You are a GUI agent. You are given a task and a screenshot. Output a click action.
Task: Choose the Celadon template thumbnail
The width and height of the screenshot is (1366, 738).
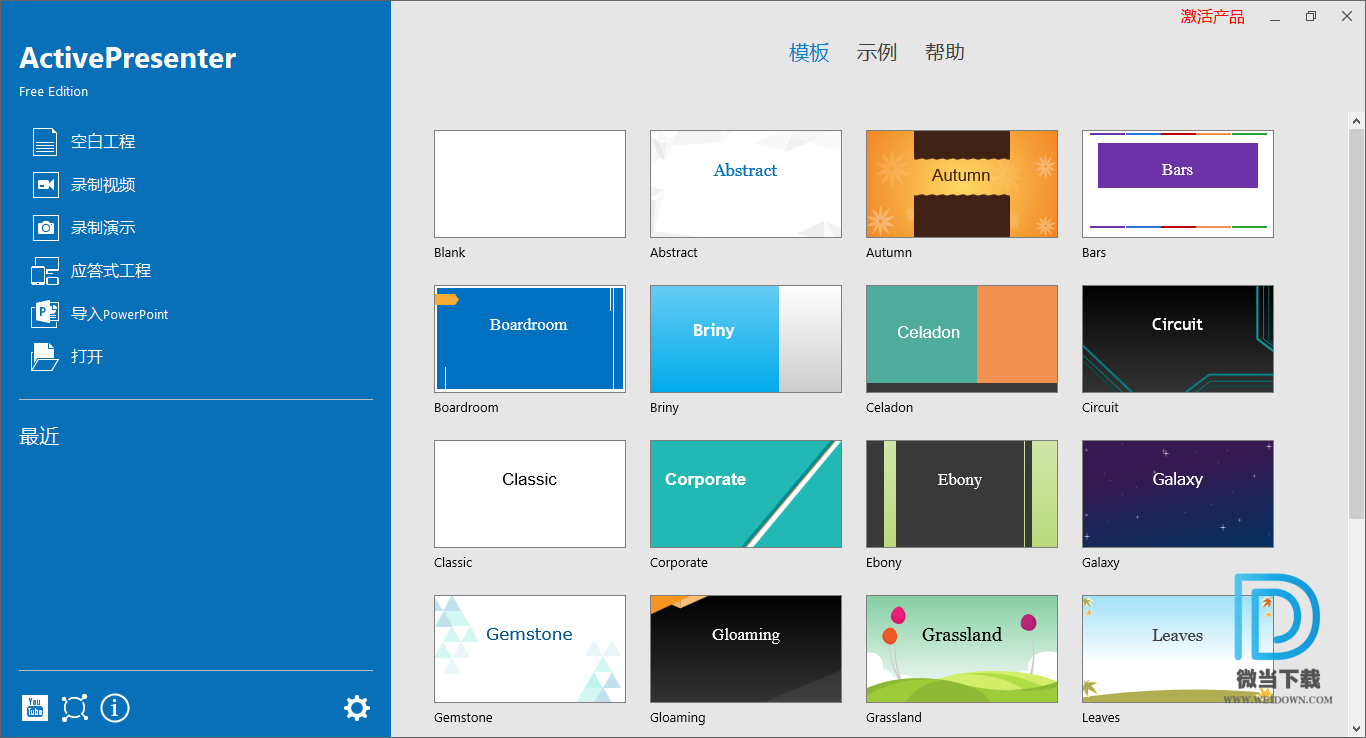(x=962, y=339)
